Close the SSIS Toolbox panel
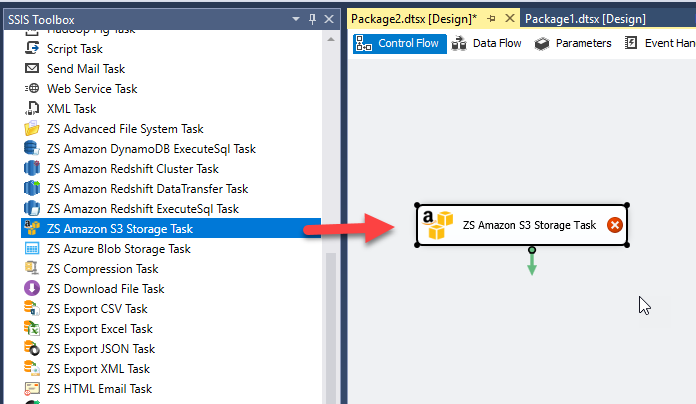 click(x=329, y=19)
